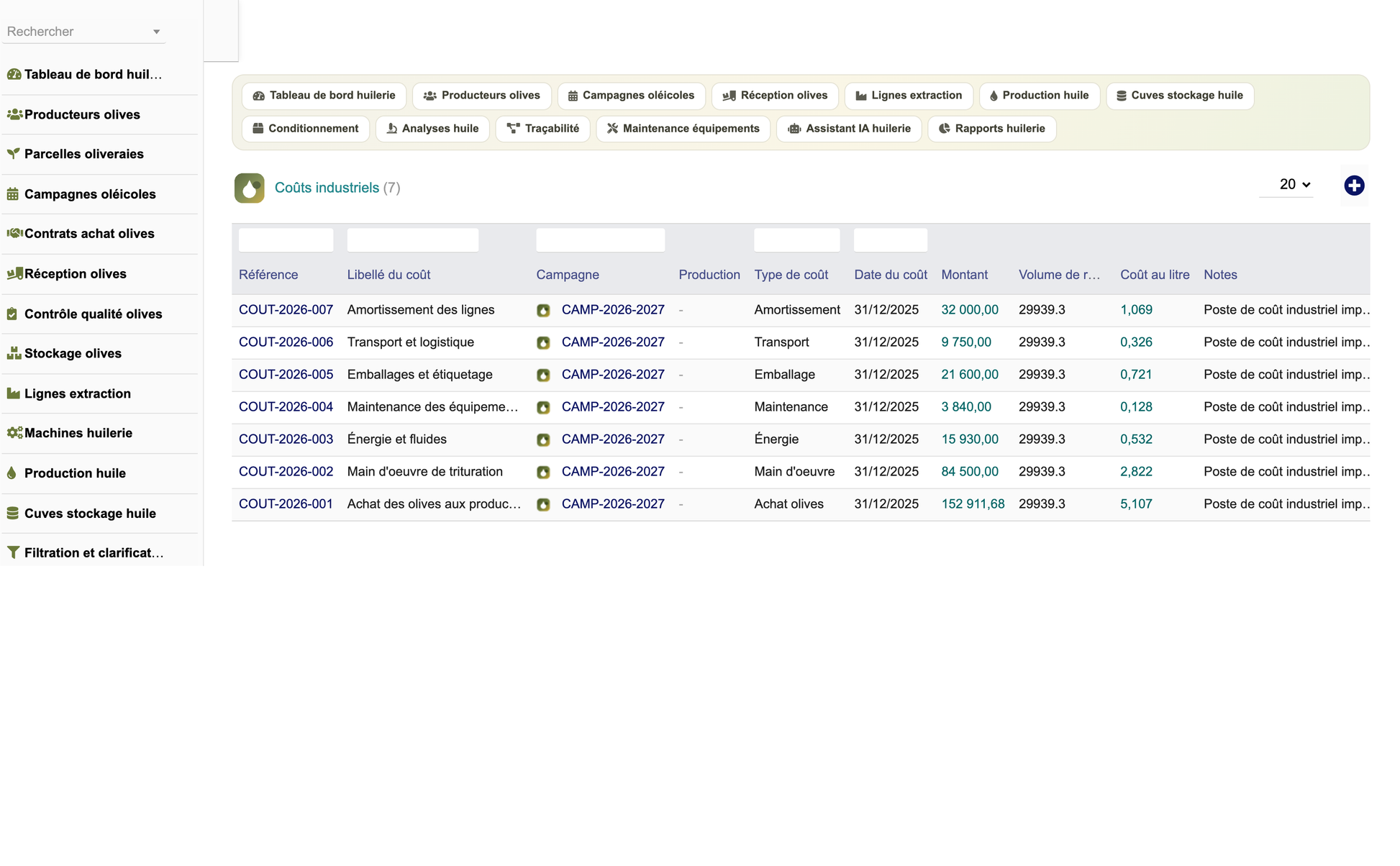
Task: Click the 152 911,68 amount cell
Action: (x=973, y=504)
